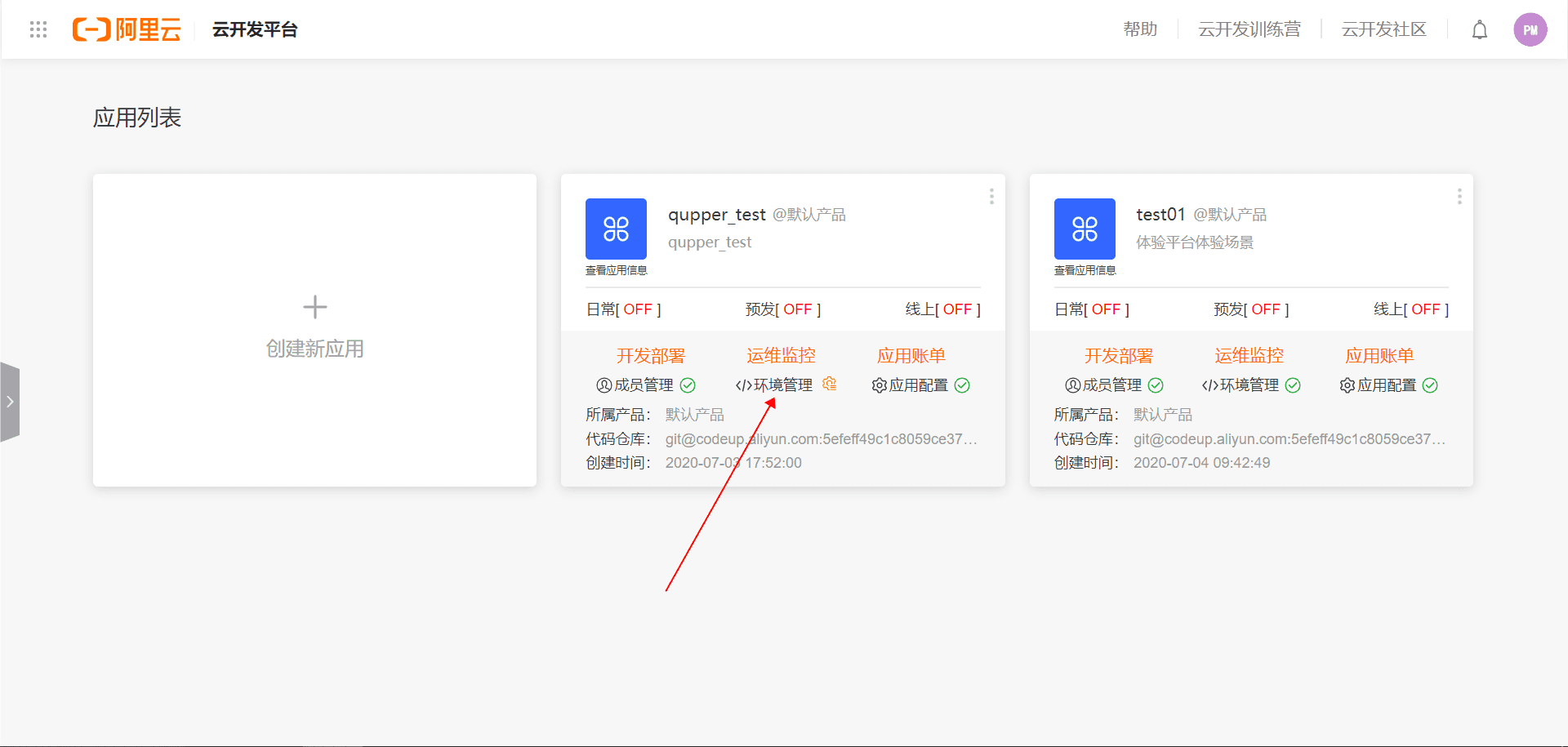Viewport: 1568px width, 747px height.
Task: Click the 应用配置 status check on test01
Action: (1430, 385)
